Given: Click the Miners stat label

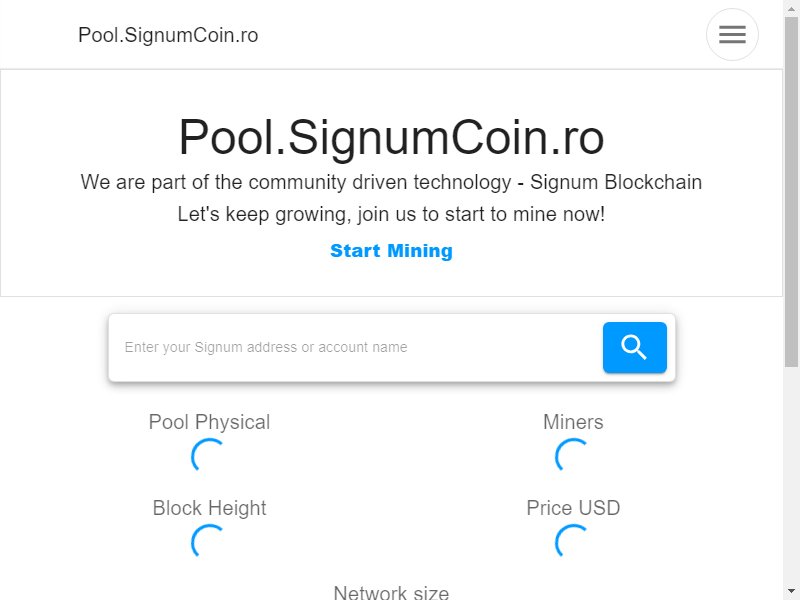Looking at the screenshot, I should (573, 422).
